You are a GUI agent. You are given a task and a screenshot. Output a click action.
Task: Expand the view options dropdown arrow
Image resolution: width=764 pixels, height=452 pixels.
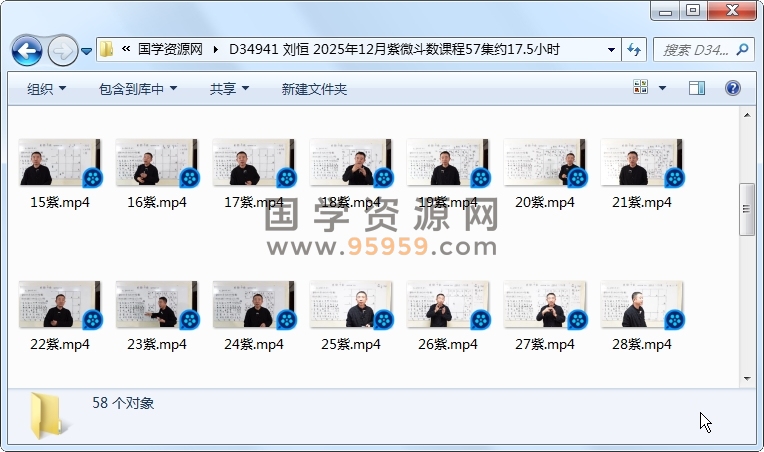pos(662,89)
